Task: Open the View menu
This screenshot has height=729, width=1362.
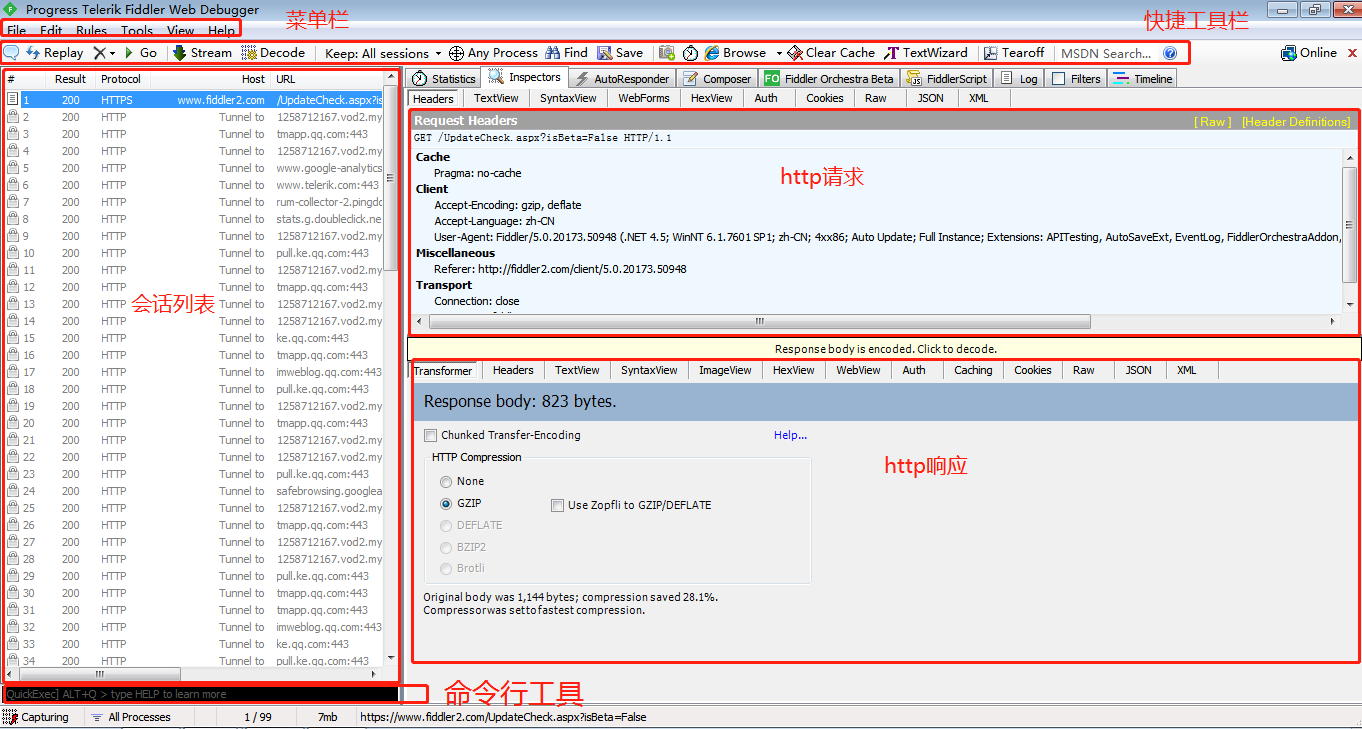Action: [181, 31]
